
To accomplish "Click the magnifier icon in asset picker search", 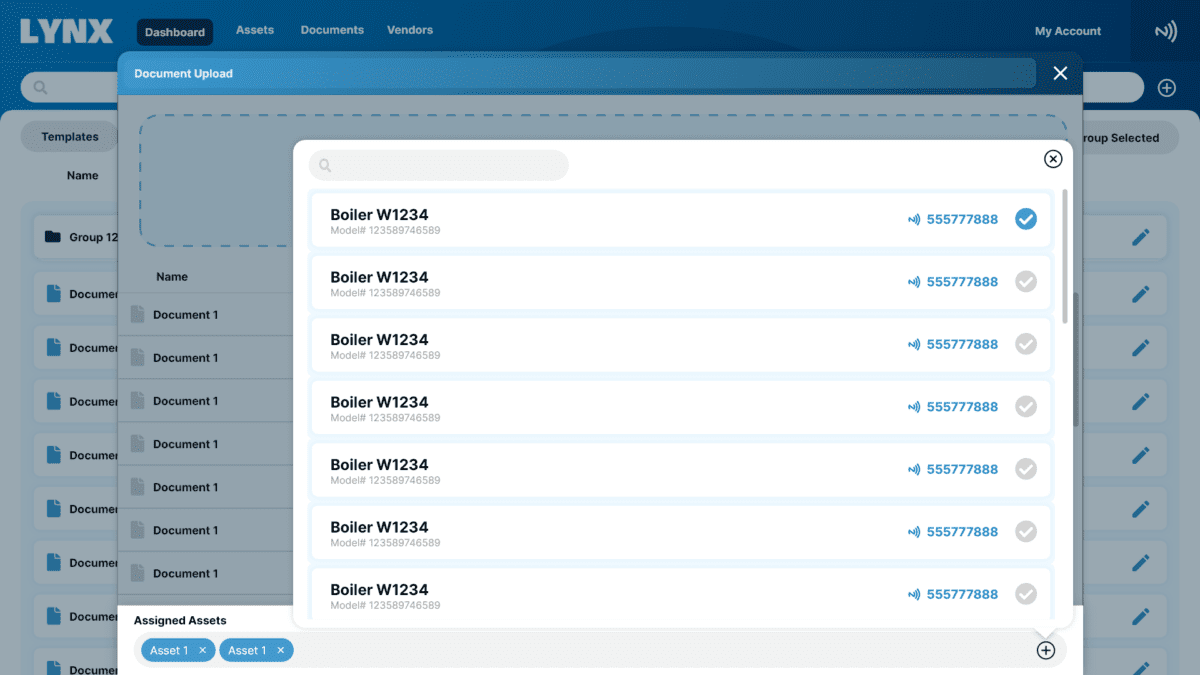I will [x=325, y=166].
